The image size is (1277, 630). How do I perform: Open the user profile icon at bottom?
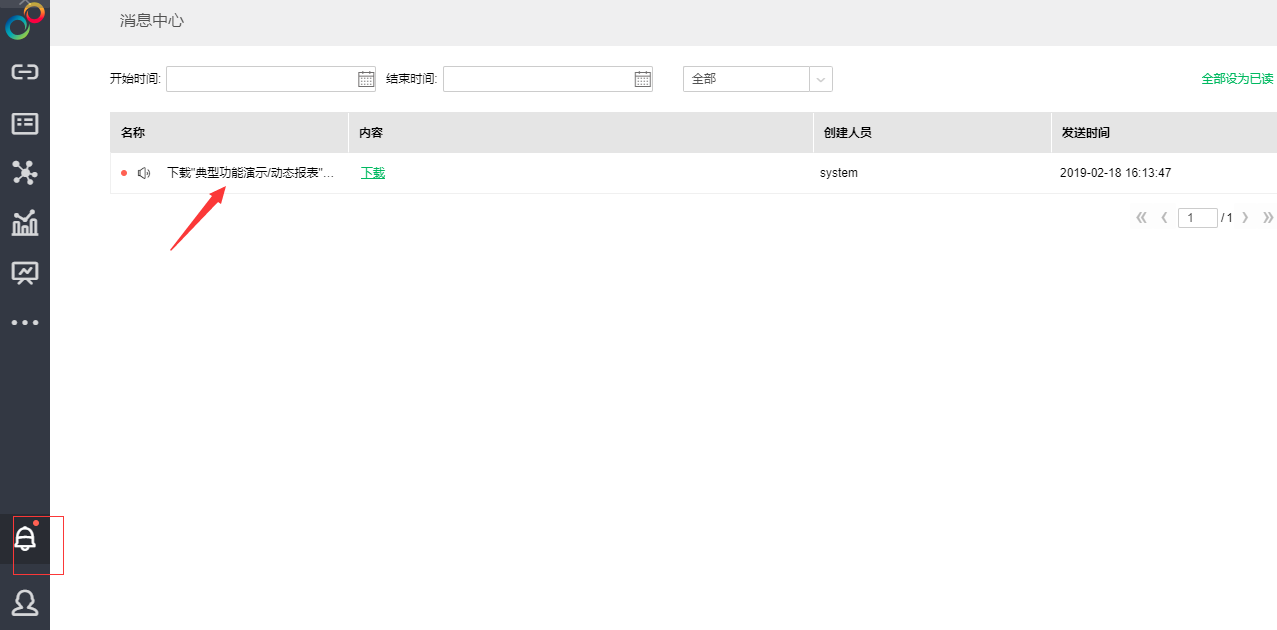pyautogui.click(x=25, y=603)
